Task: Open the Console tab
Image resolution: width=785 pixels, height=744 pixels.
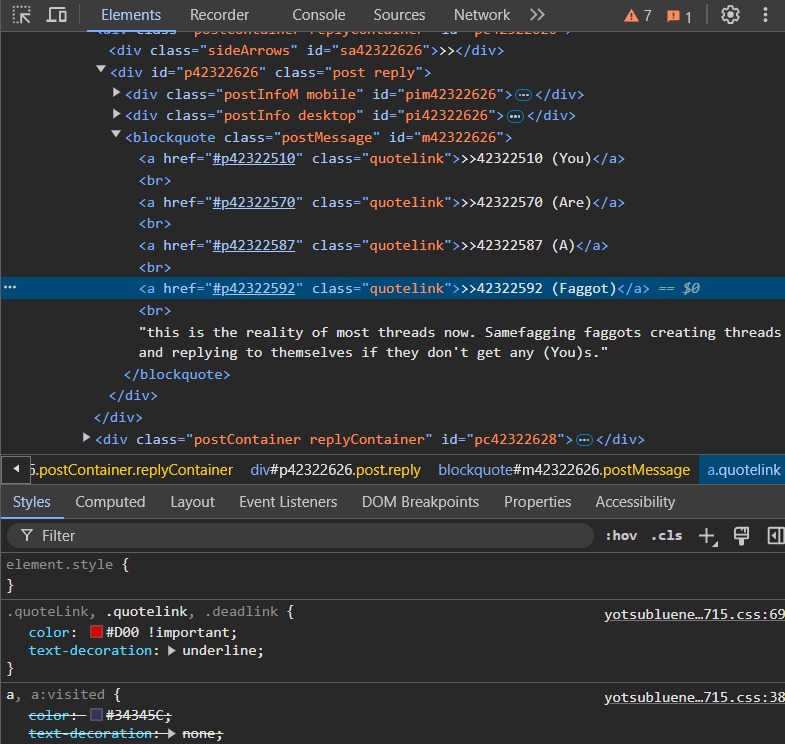Action: (318, 15)
